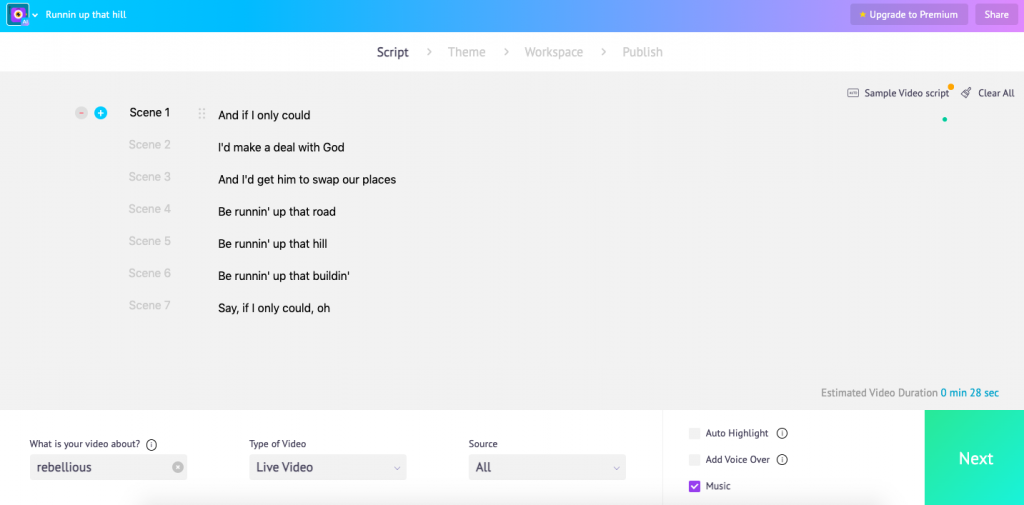Open the Type of Video dropdown
Screen dimensions: 1024x505
328,467
